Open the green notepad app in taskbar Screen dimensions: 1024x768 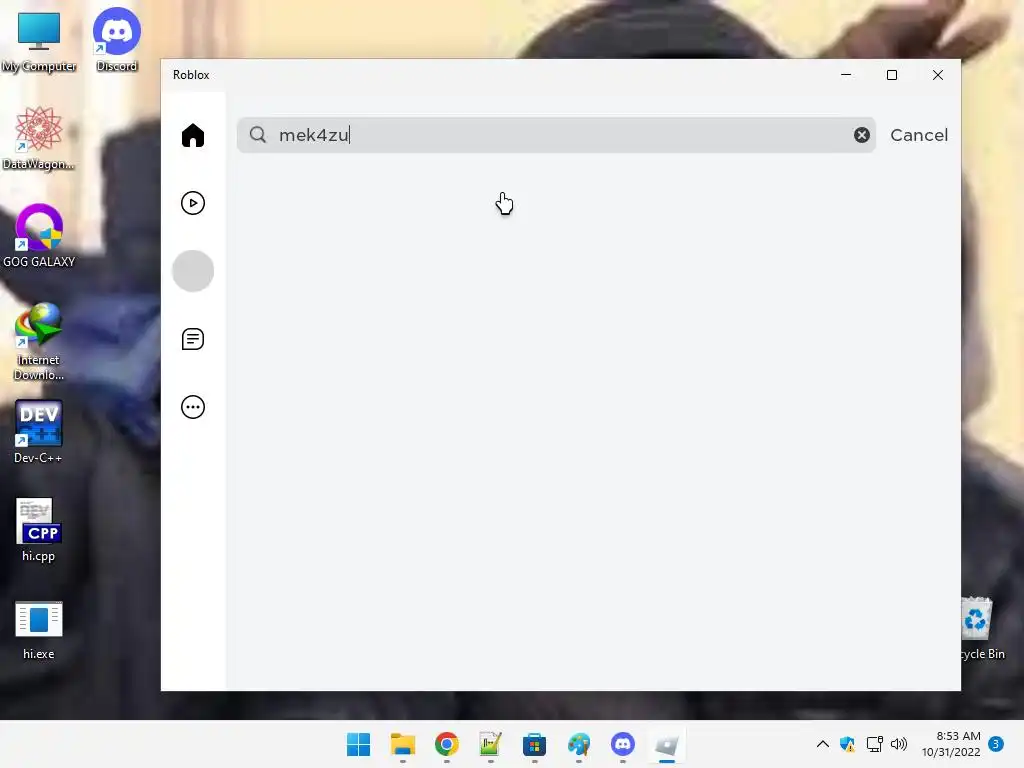click(490, 744)
